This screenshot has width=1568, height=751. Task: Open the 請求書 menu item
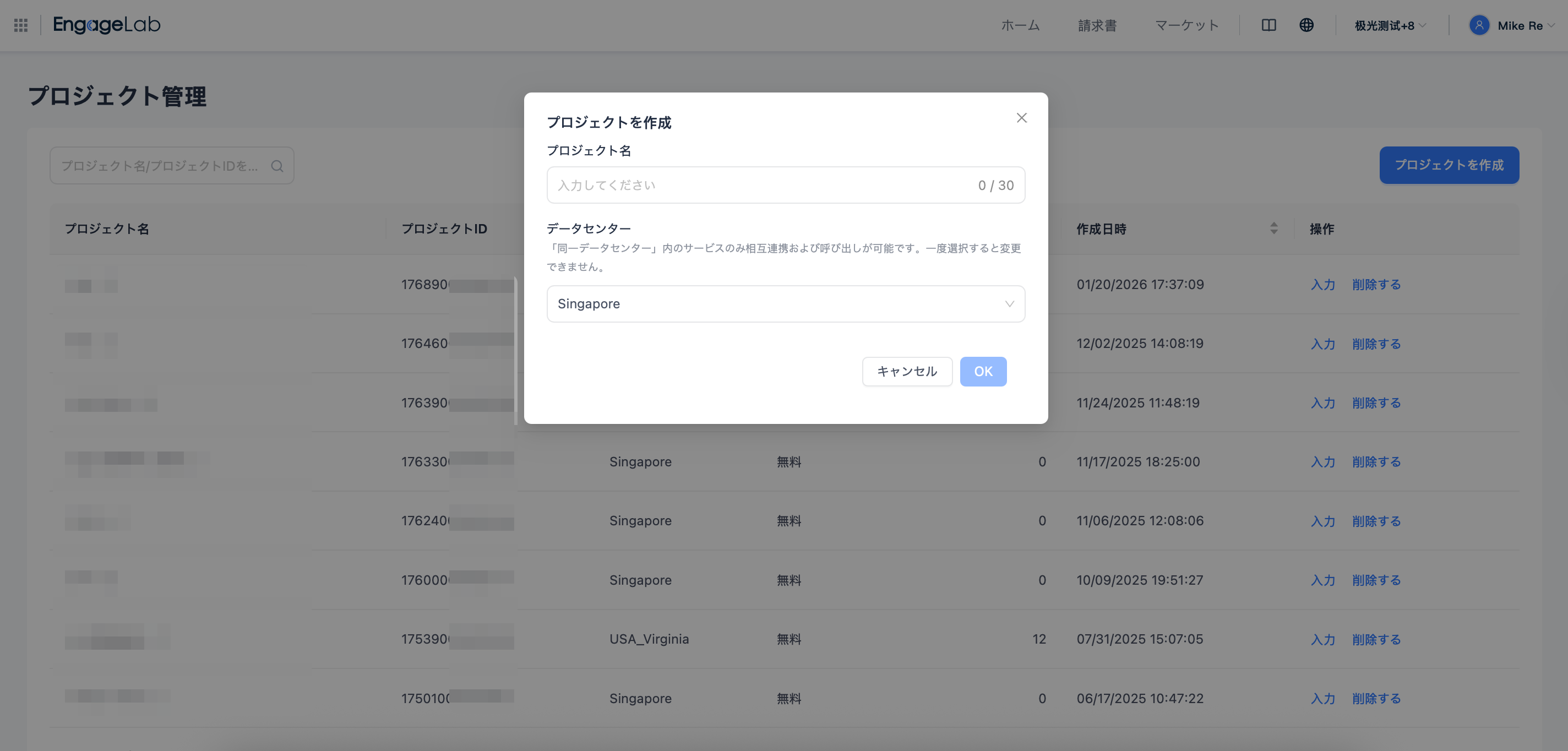tap(1097, 25)
